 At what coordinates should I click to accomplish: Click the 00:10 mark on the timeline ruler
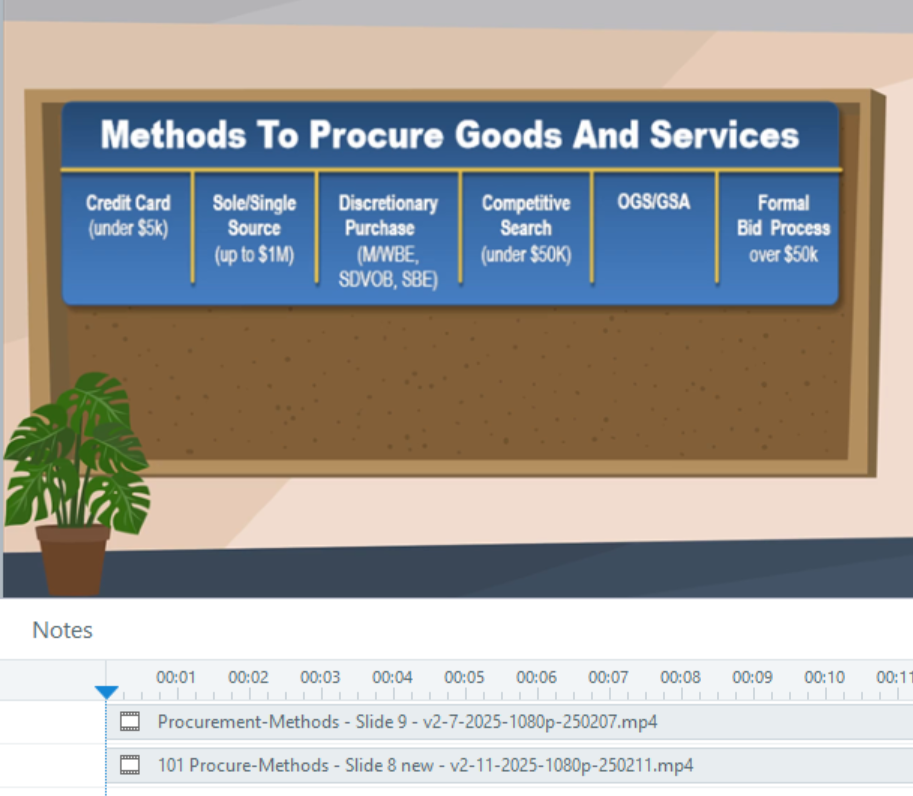click(824, 677)
